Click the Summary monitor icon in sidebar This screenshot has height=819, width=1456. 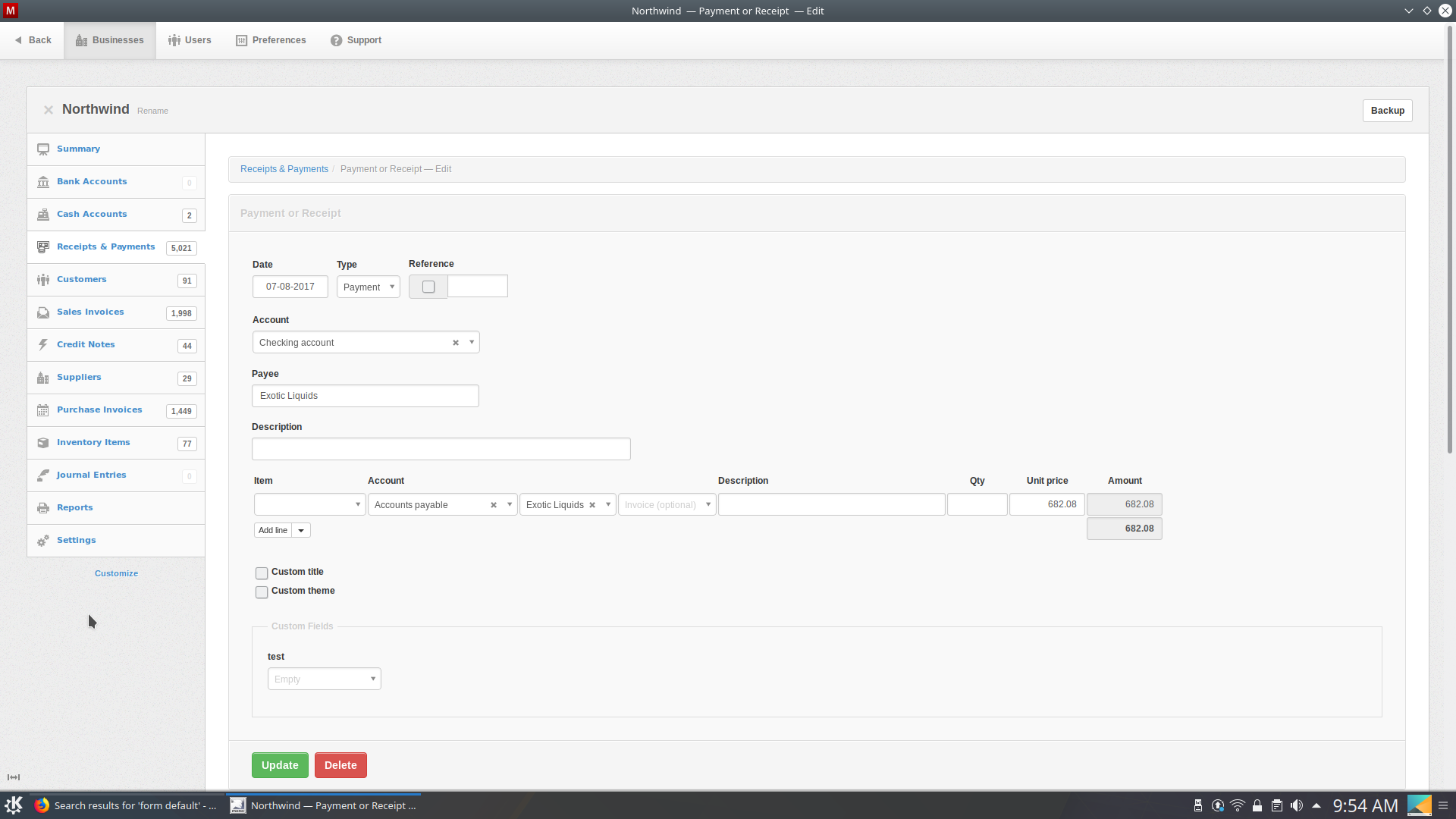43,149
